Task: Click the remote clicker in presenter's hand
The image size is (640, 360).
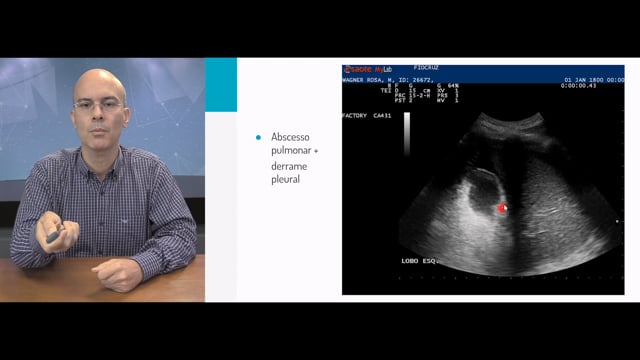Action: tap(55, 235)
